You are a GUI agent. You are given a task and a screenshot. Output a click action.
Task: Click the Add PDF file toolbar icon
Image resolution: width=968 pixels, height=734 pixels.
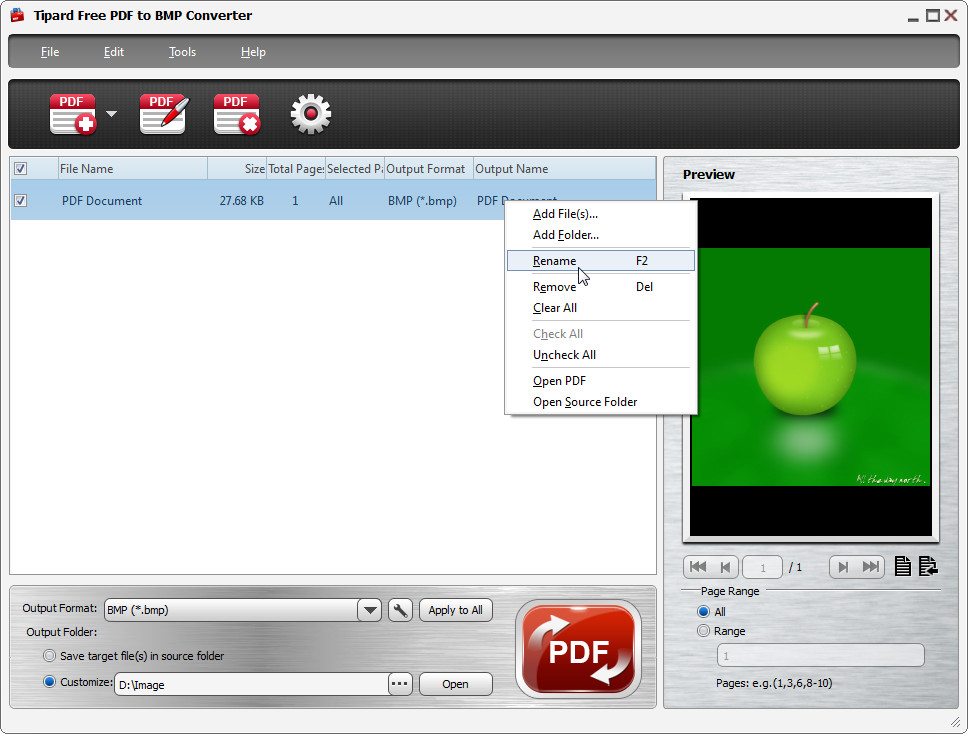coord(73,114)
